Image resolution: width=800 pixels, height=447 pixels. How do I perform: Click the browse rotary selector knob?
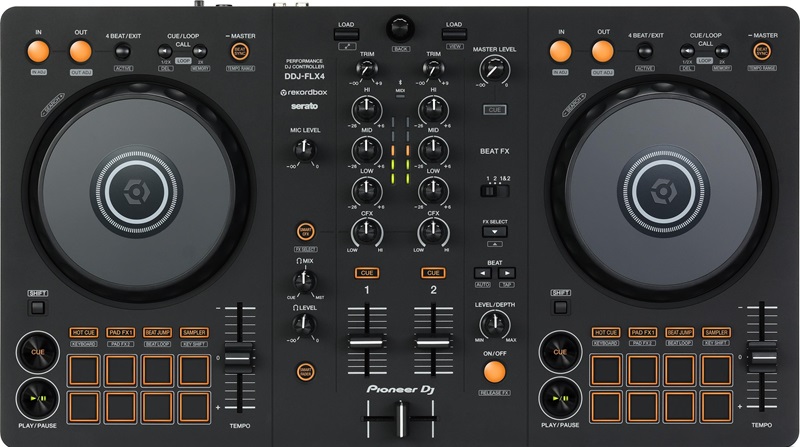[x=401, y=28]
